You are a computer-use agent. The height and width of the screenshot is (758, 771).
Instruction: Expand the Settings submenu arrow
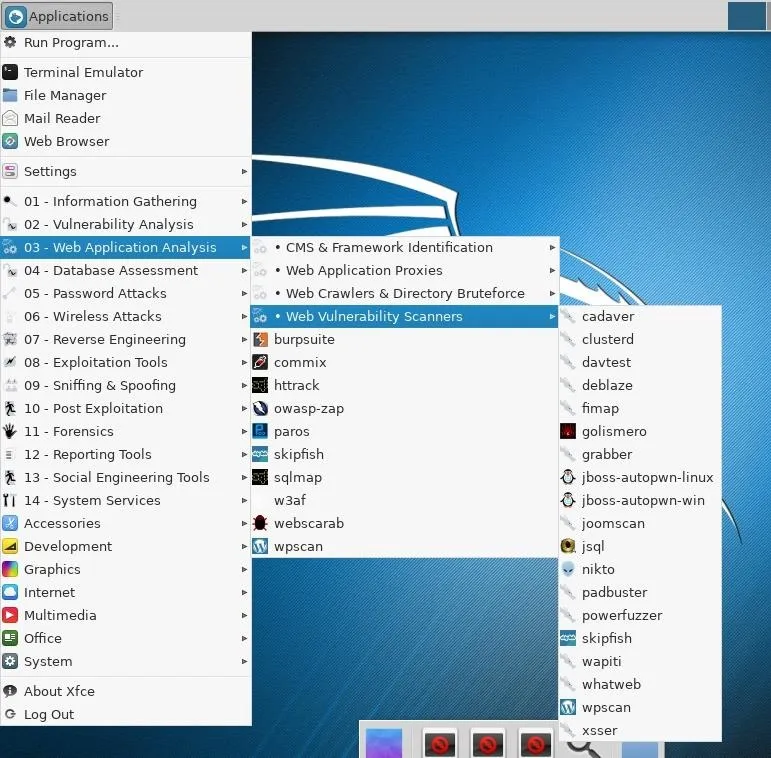click(x=244, y=171)
